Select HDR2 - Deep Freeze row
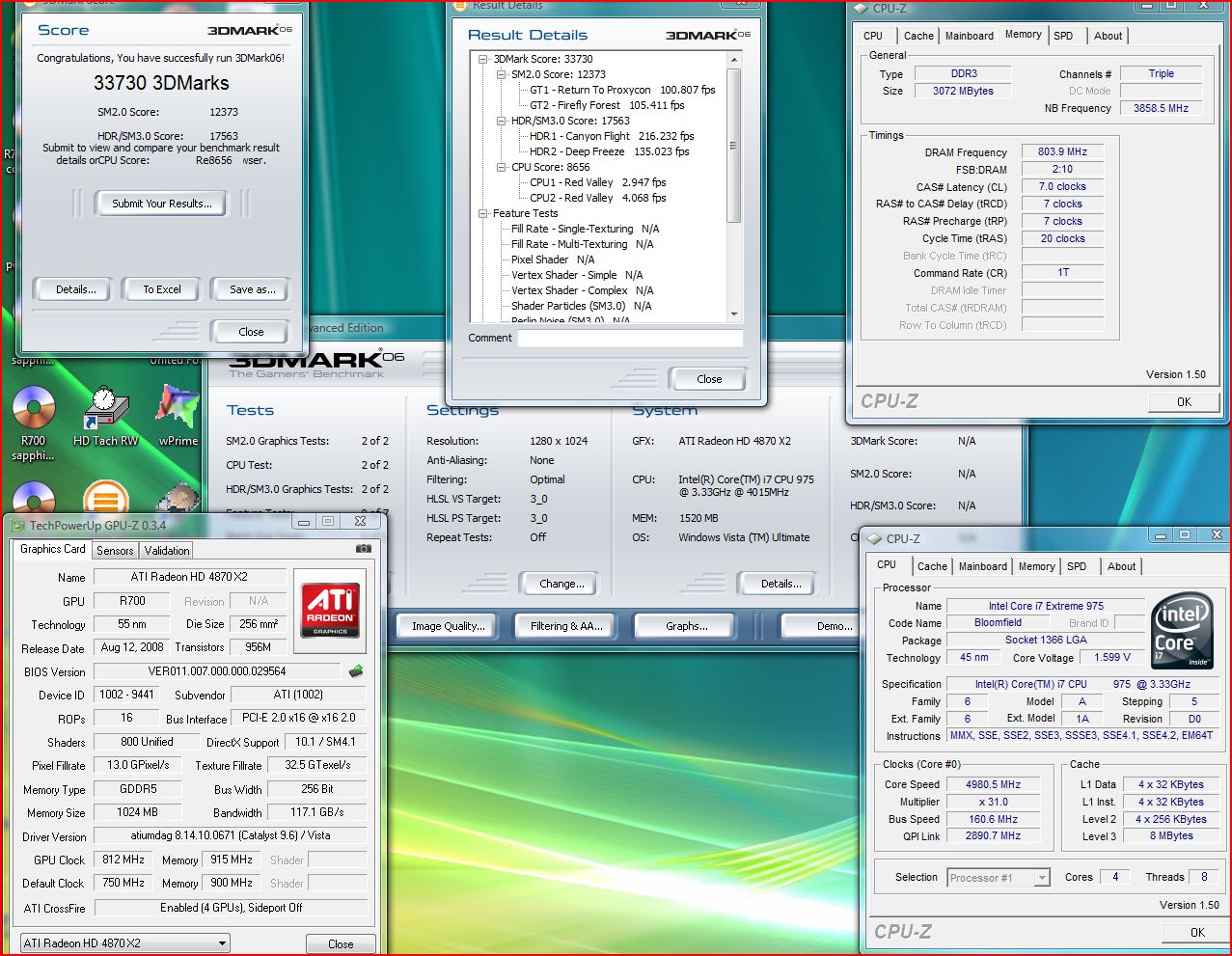1232x956 pixels. pyautogui.click(x=610, y=151)
